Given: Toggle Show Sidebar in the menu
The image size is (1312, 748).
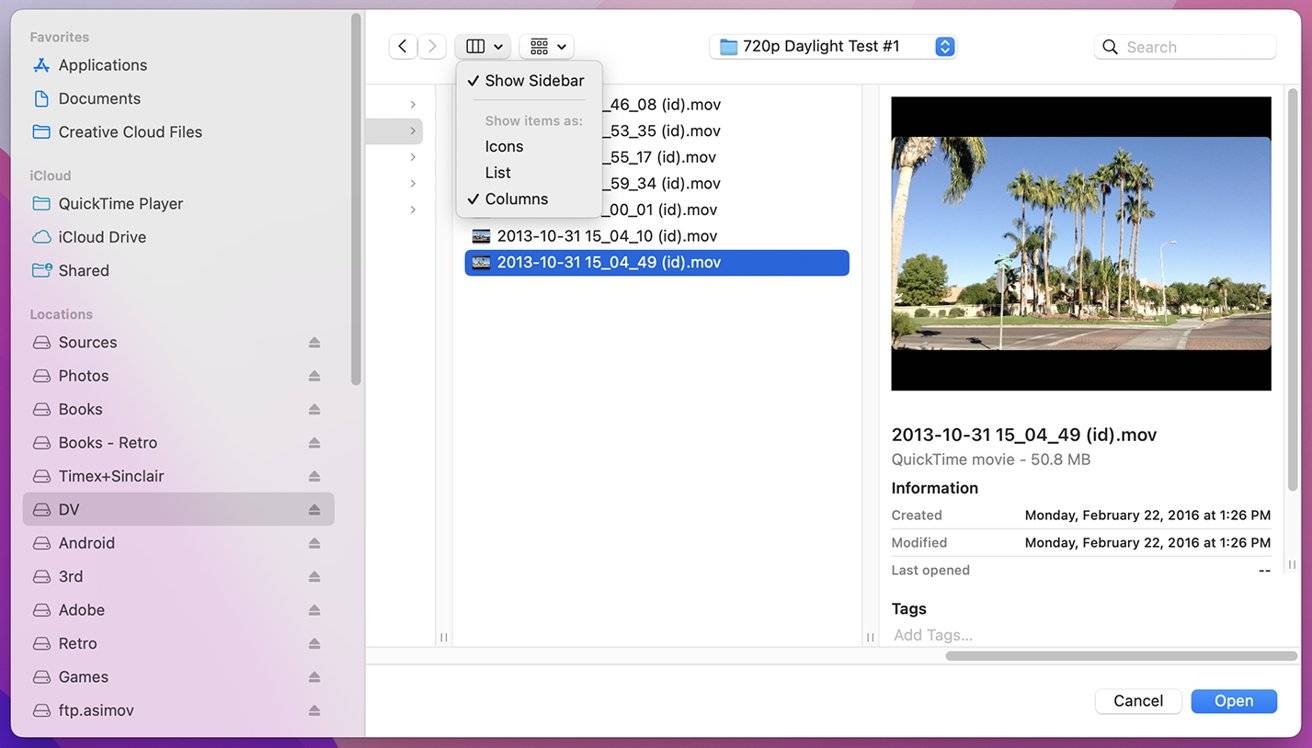Looking at the screenshot, I should tap(529, 80).
